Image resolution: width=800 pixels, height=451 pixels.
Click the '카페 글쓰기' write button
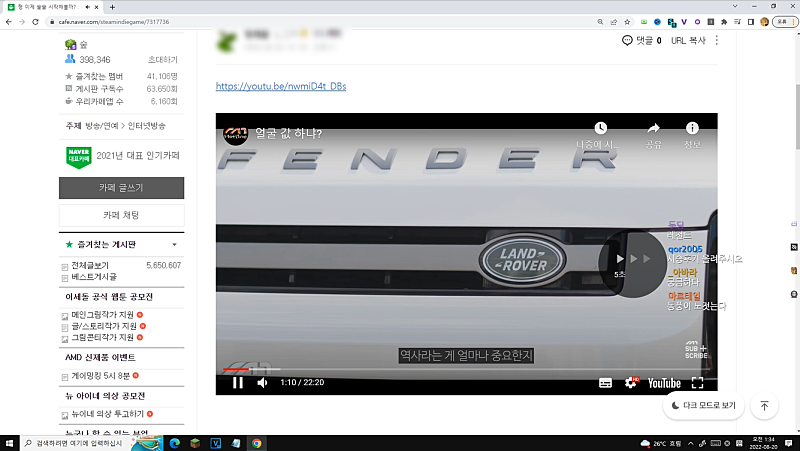coord(121,188)
